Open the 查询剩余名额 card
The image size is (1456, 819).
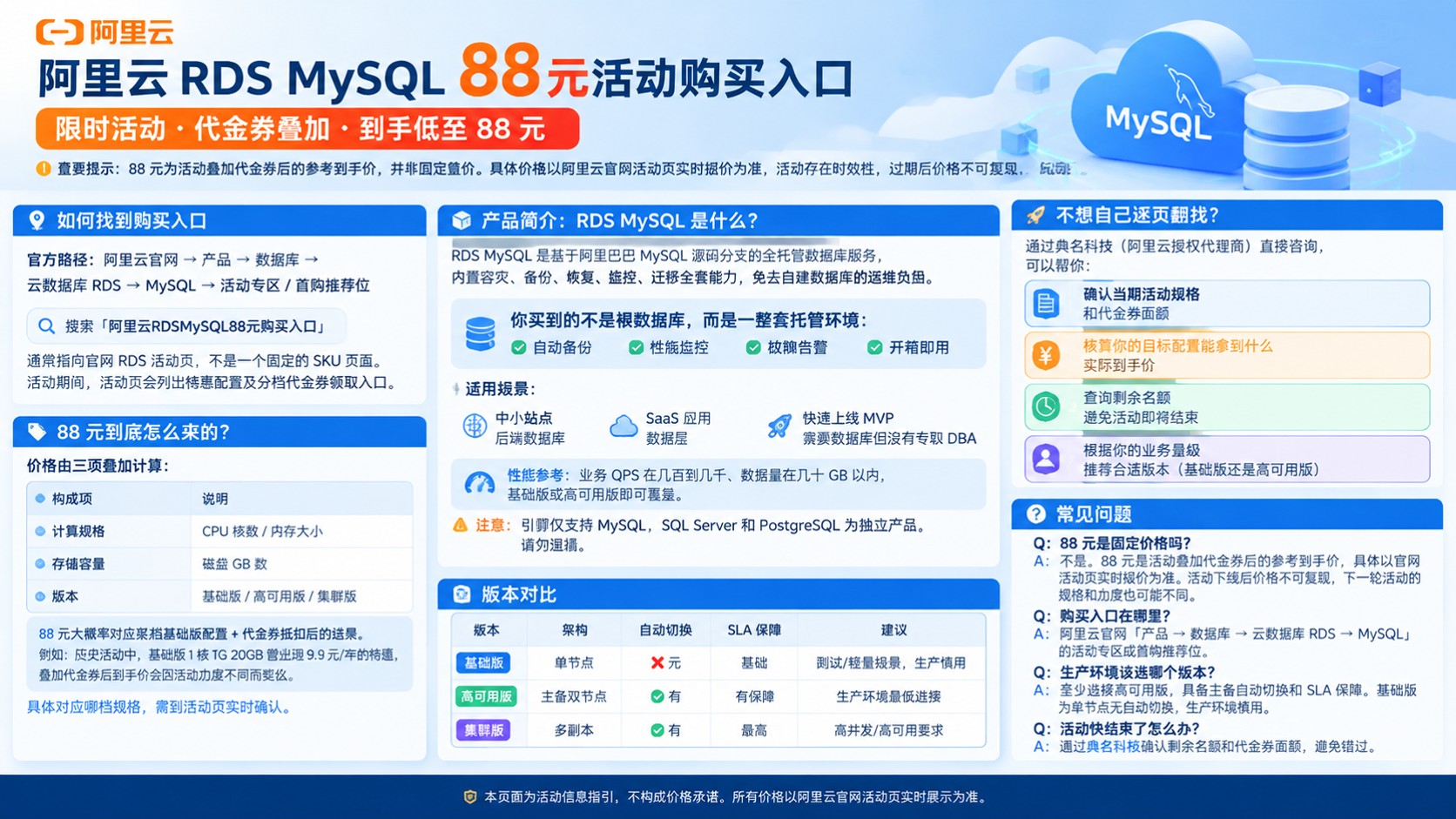1227,406
